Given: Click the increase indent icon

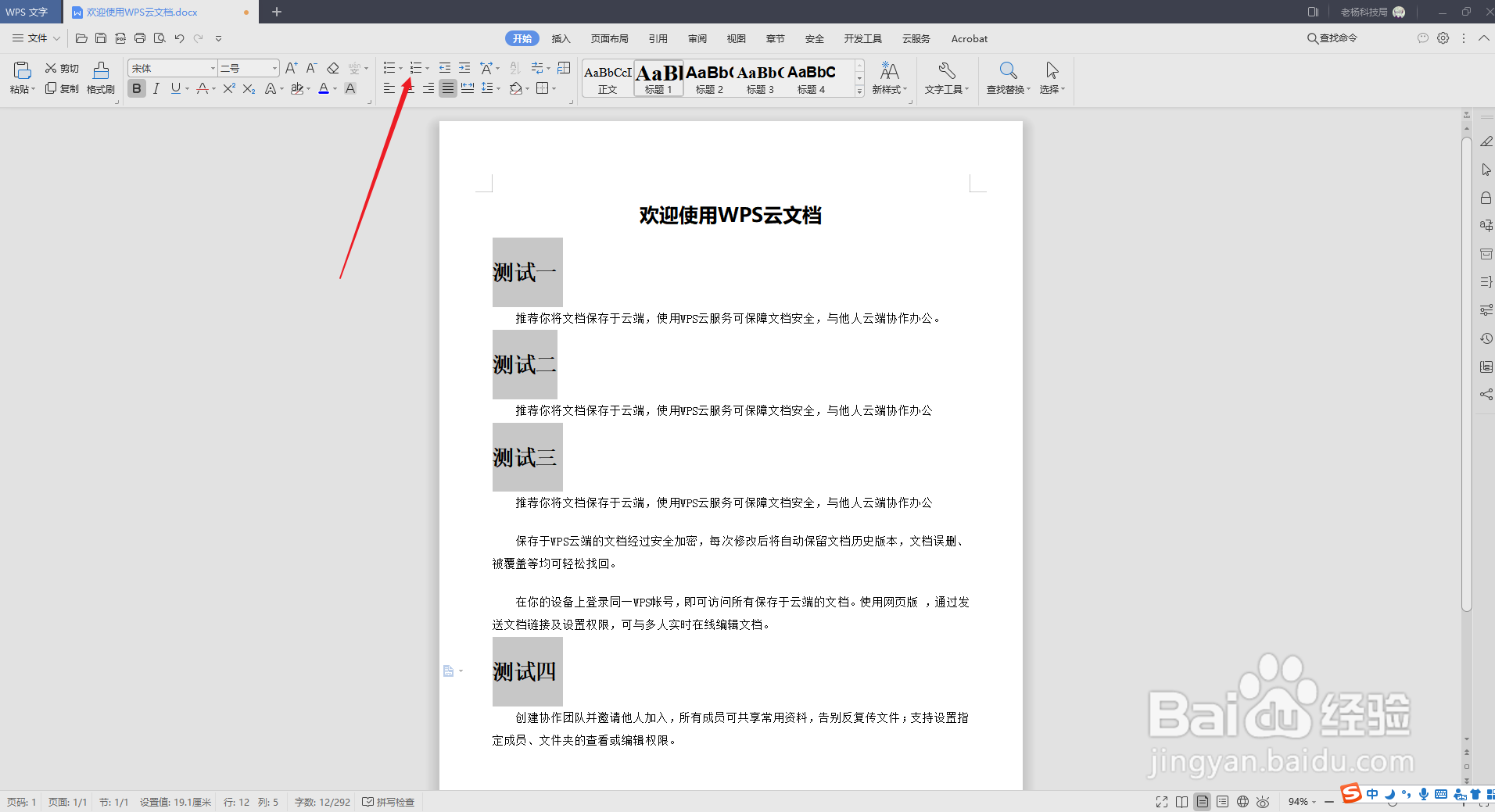Looking at the screenshot, I should 464,68.
